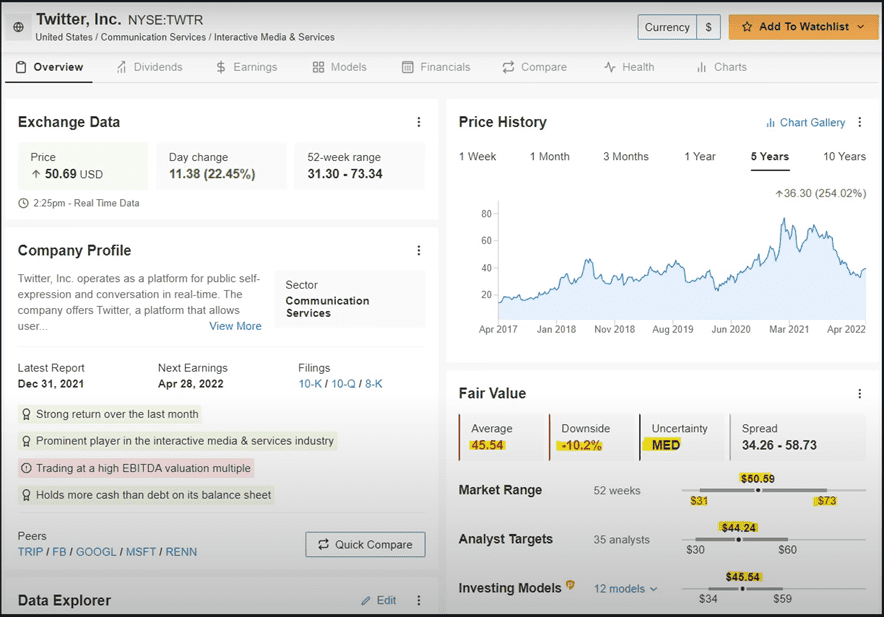
Task: Open Data Explorer three-dot menu
Action: (419, 601)
